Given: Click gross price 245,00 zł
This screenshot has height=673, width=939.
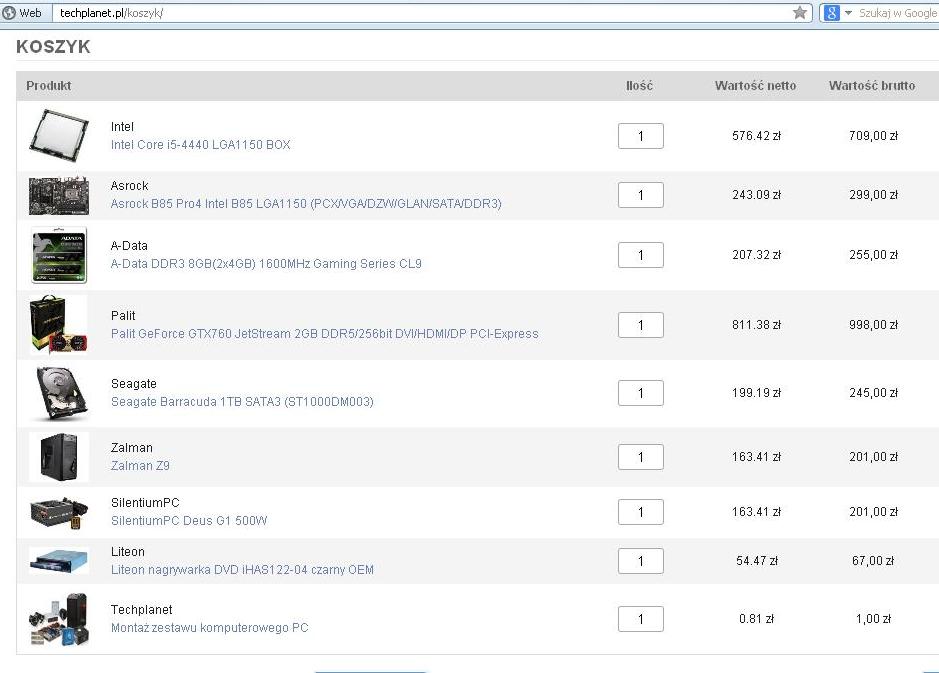Looking at the screenshot, I should point(873,393).
